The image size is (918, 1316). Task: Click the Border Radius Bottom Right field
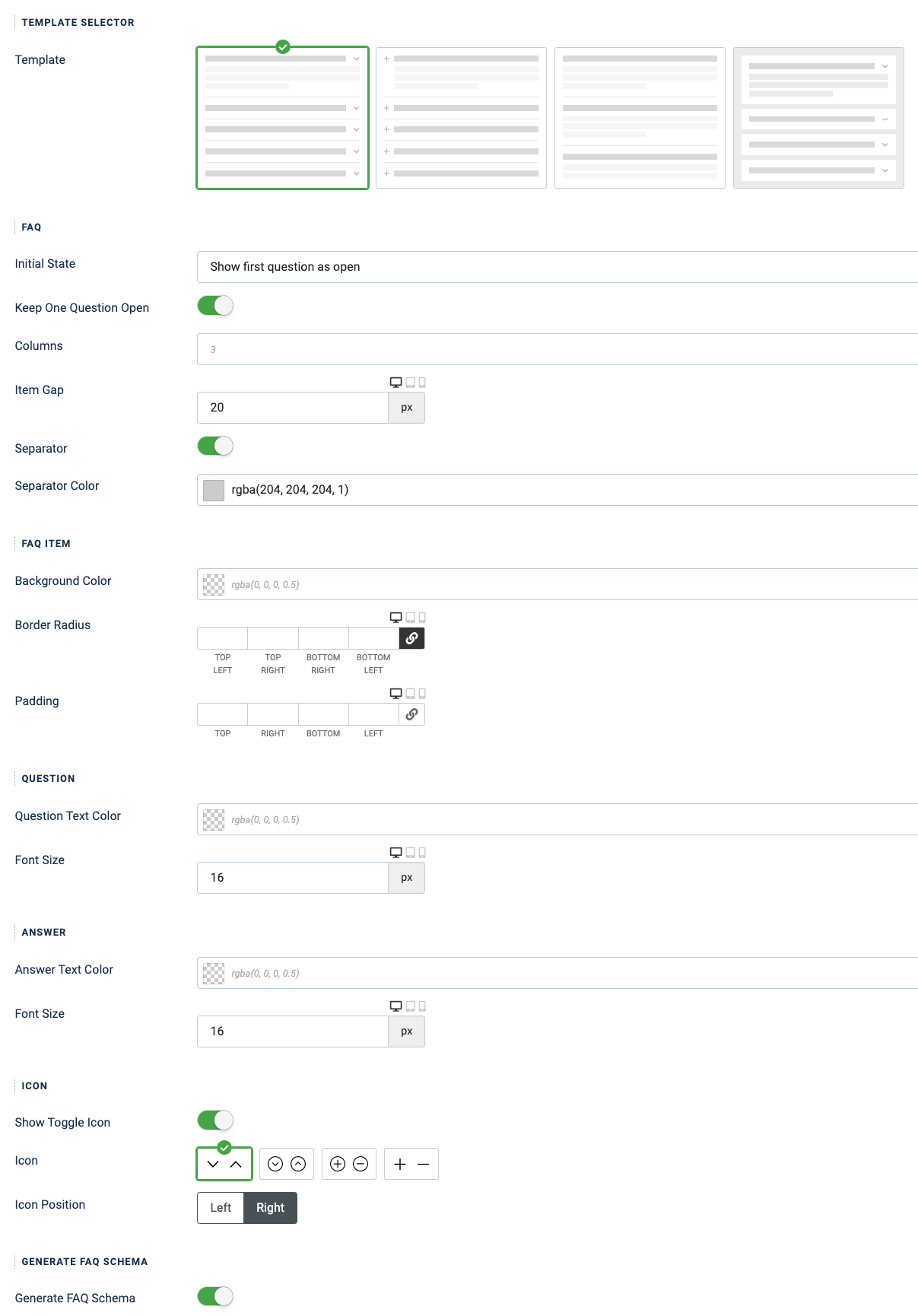(323, 638)
